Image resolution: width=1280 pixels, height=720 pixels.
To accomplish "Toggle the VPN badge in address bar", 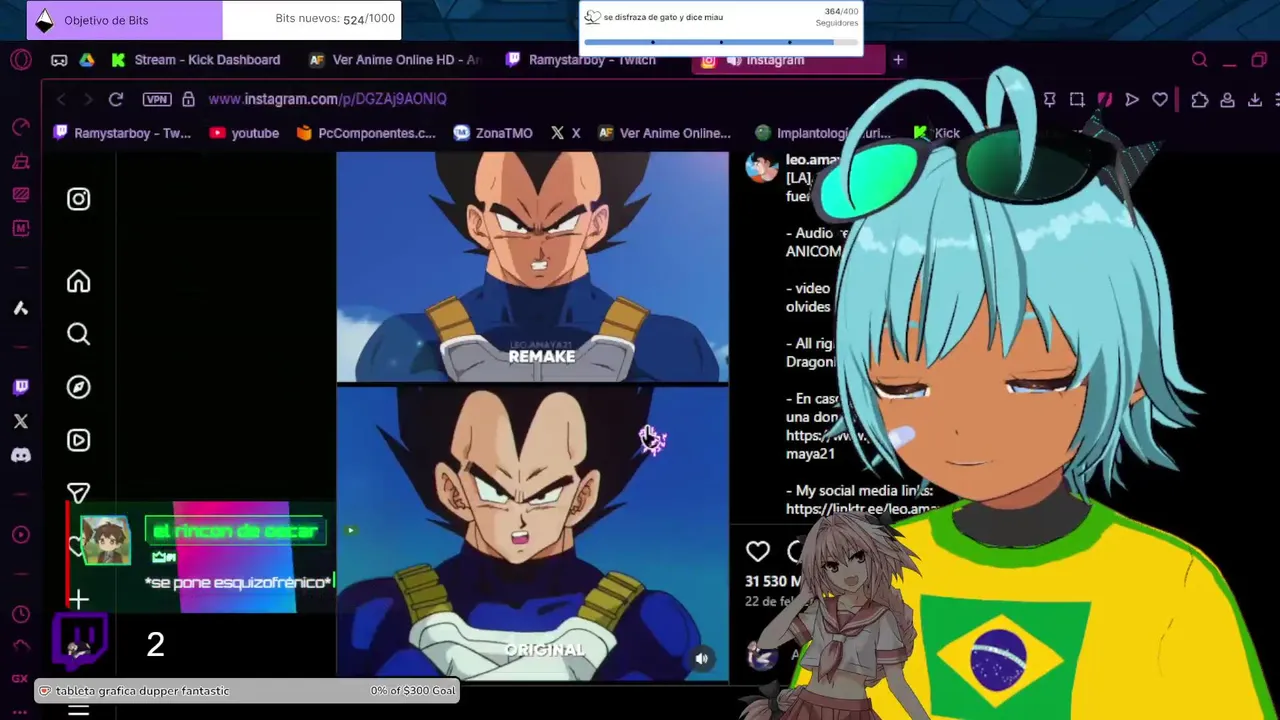I will (x=156, y=99).
